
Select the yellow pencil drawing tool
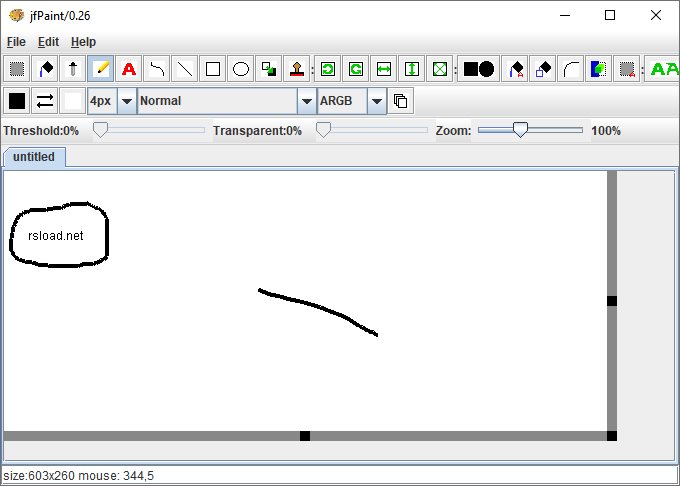click(101, 69)
